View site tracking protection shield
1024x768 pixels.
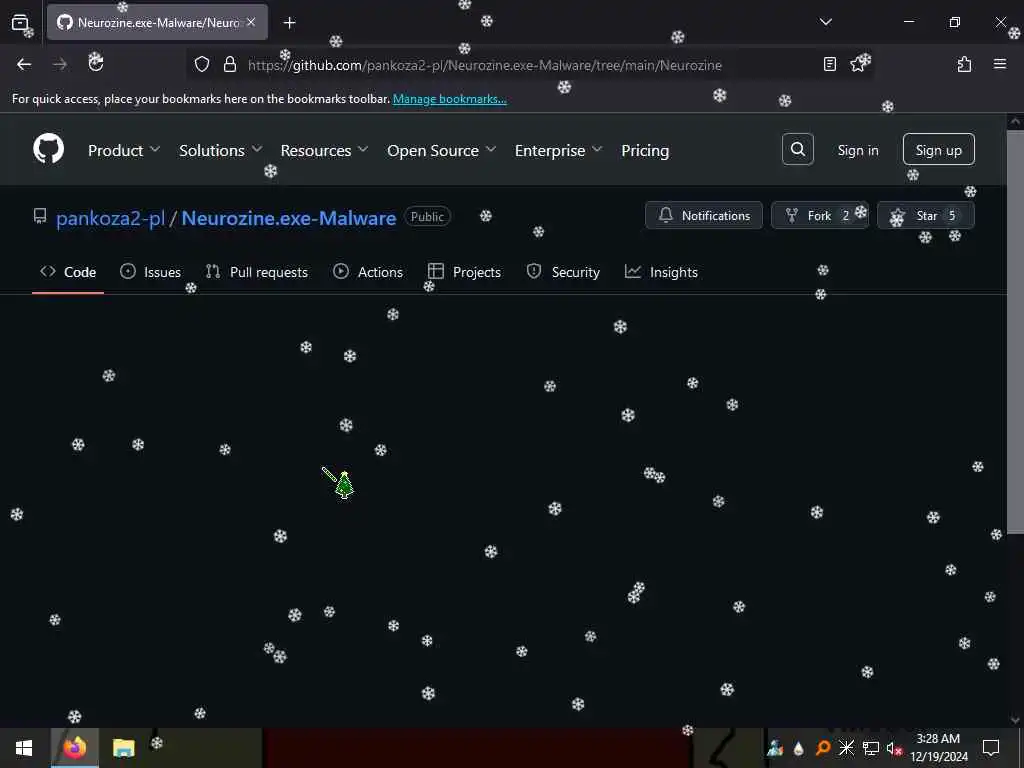[x=202, y=64]
